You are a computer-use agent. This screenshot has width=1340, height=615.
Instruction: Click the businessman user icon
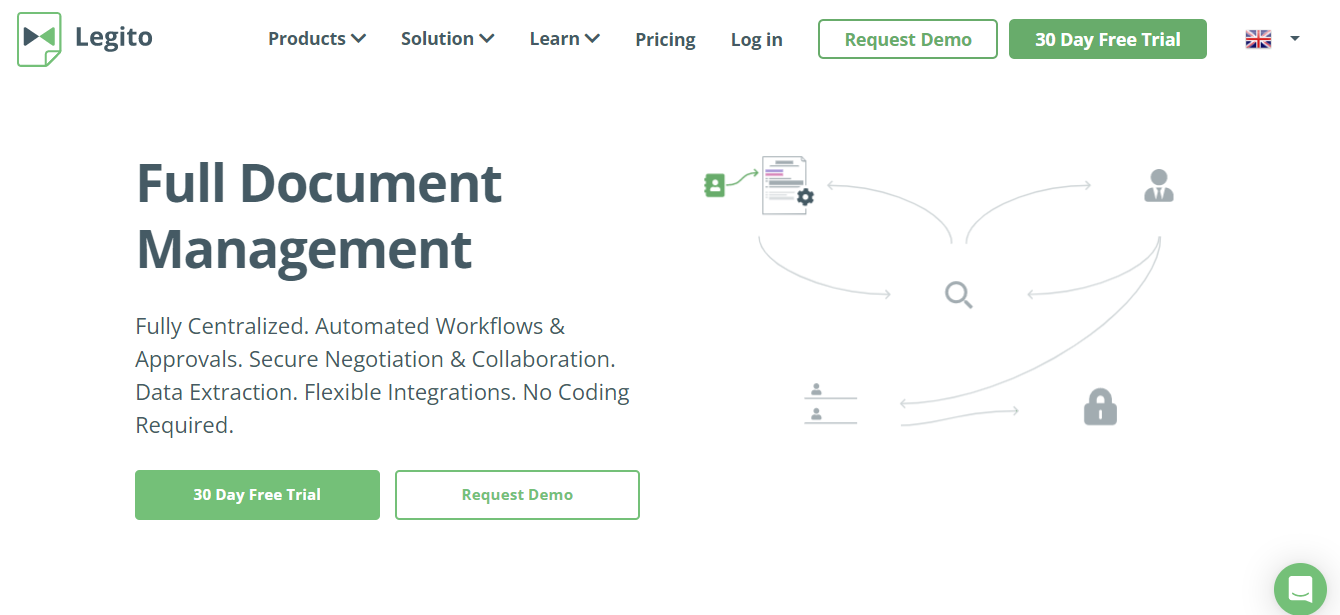click(x=1158, y=186)
